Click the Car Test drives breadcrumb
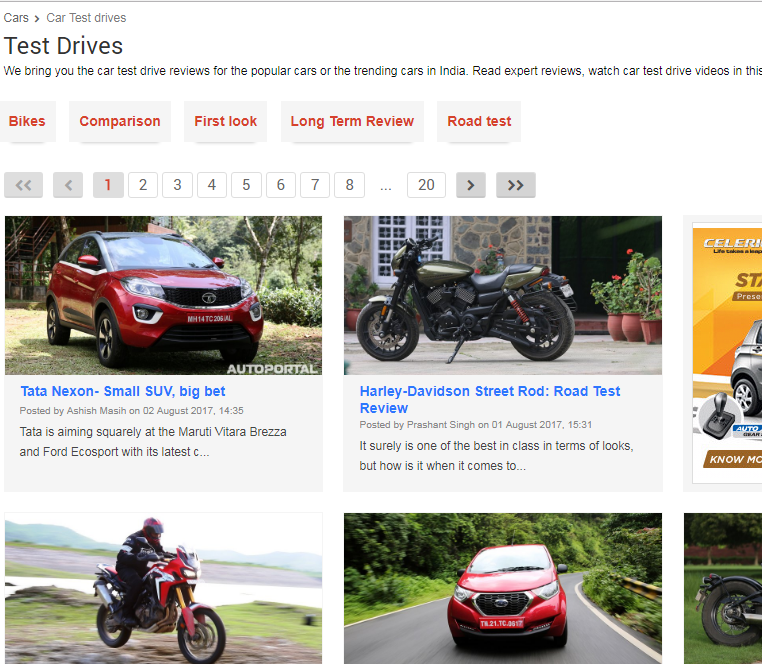 [87, 18]
